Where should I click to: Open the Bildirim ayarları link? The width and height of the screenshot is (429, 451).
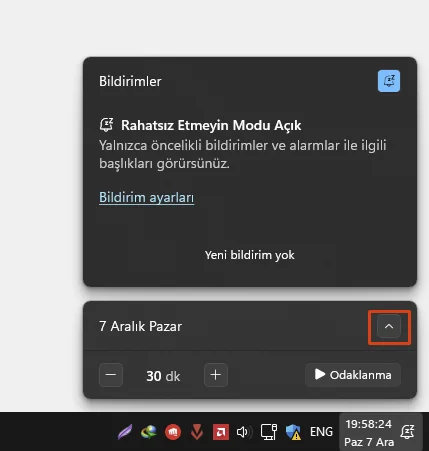pos(146,197)
